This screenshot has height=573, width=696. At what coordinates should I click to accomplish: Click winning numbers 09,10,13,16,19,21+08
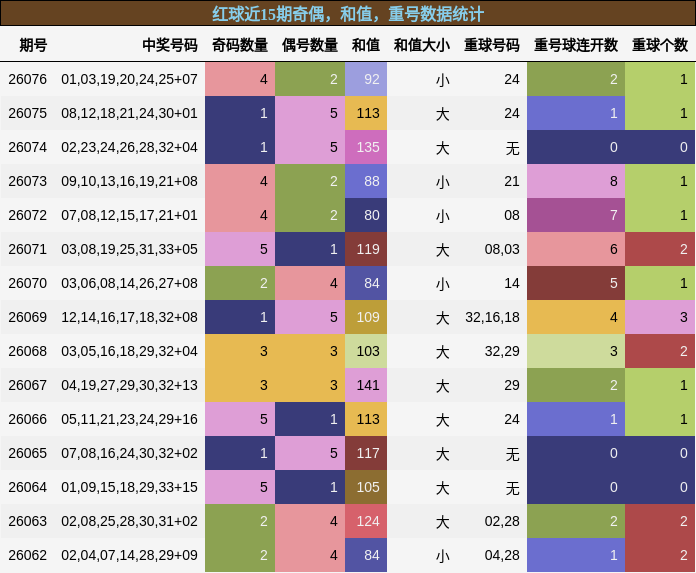click(x=130, y=181)
